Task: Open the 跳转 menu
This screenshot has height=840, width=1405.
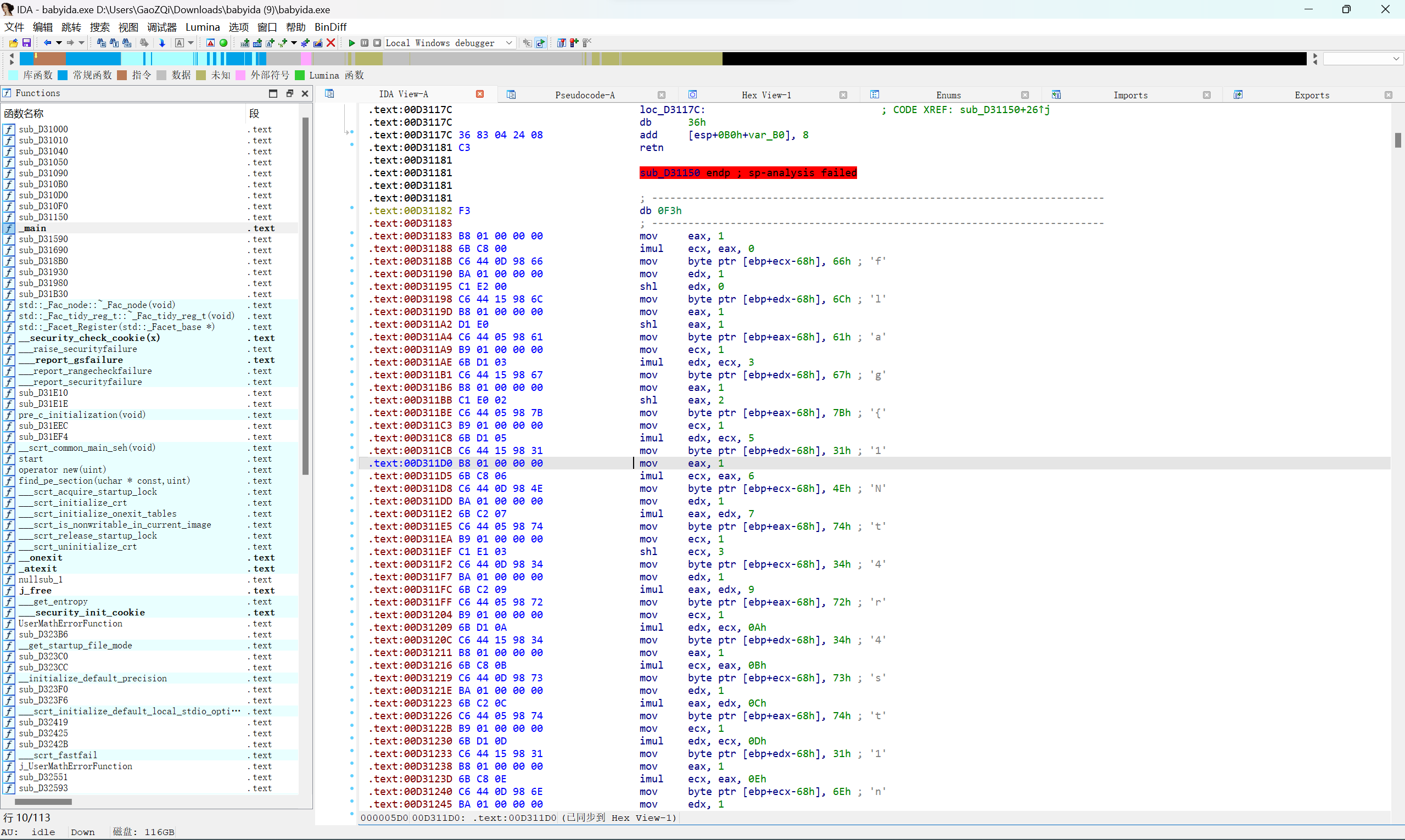Action: tap(71, 27)
